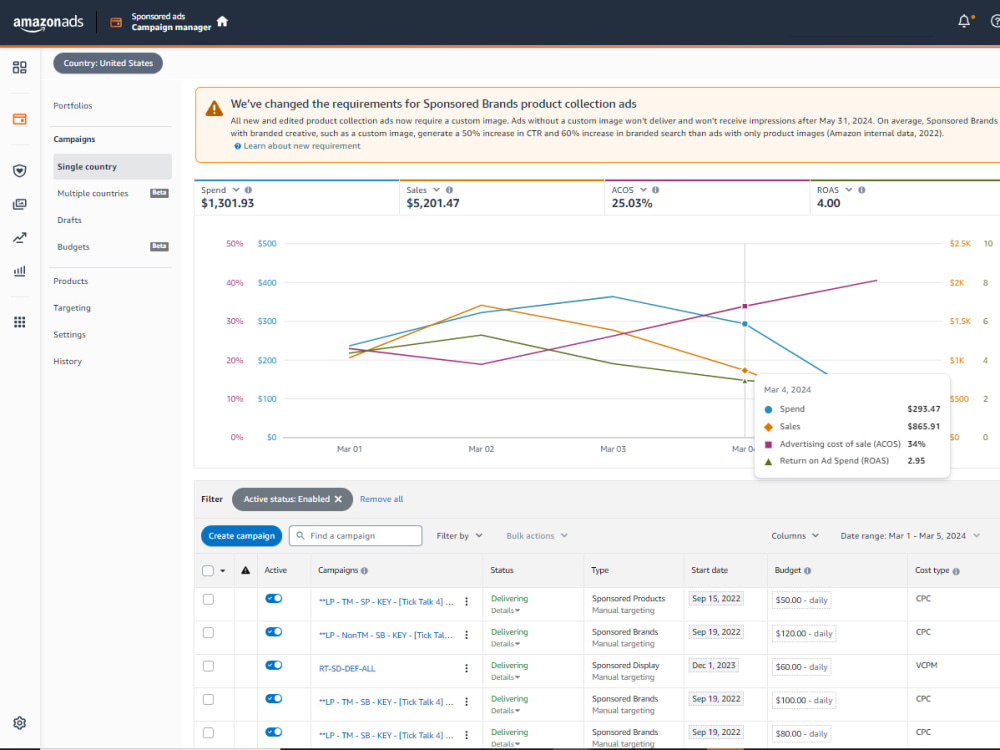The height and width of the screenshot is (750, 1000).
Task: Open more options for LP - TM - SP - KEY campaign
Action: pyautogui.click(x=467, y=601)
